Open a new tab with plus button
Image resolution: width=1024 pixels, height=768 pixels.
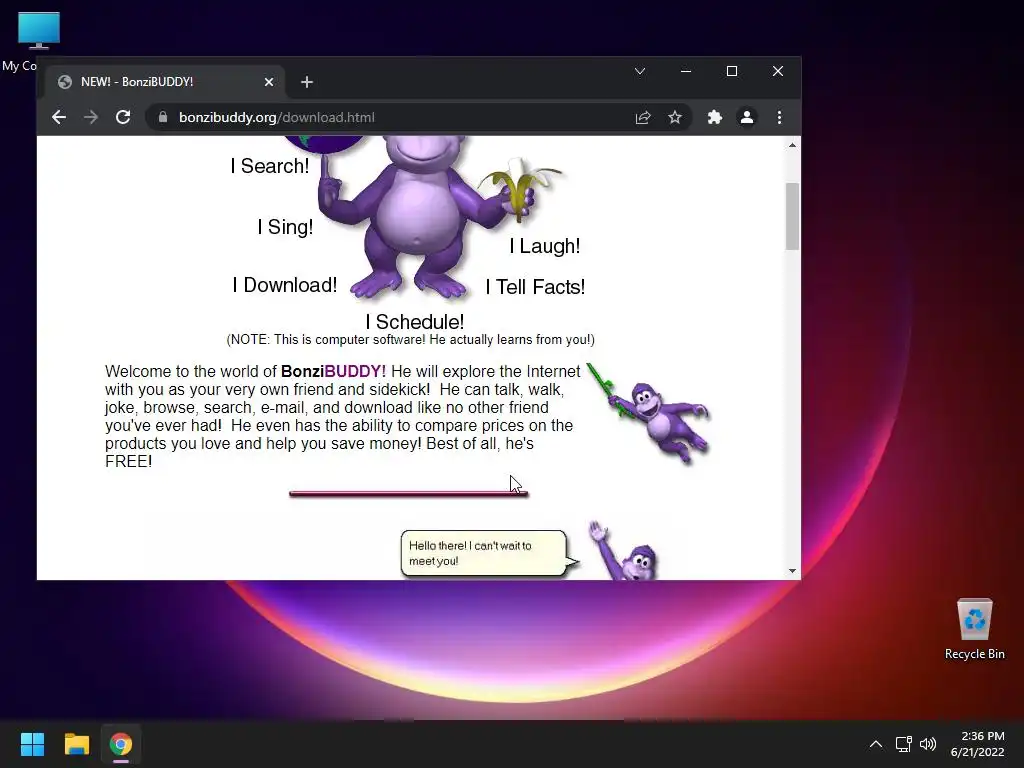pos(307,82)
